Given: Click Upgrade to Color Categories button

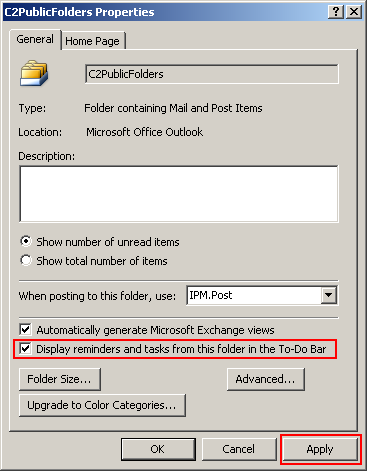Looking at the screenshot, I should [102, 405].
